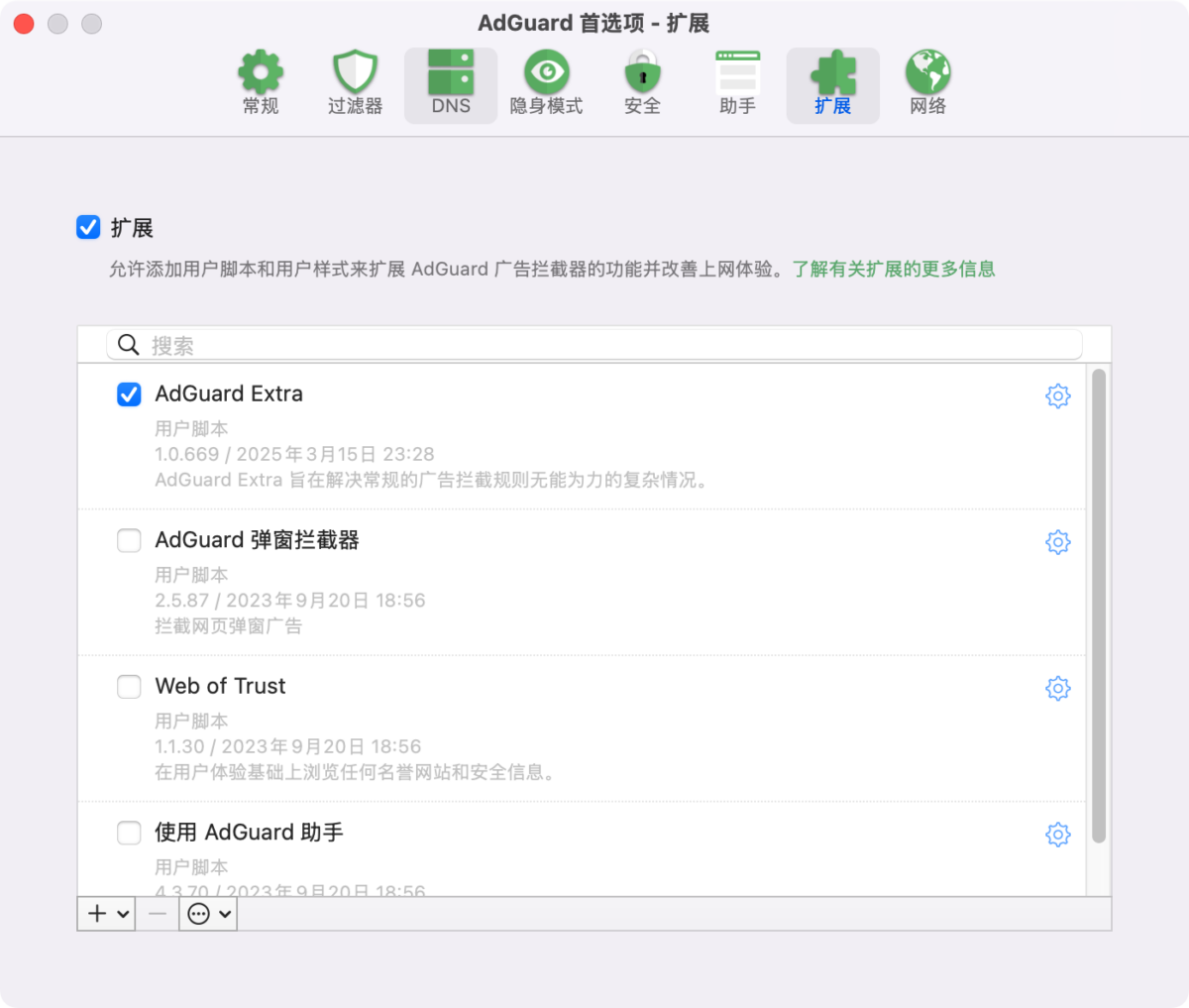The image size is (1189, 1008).
Task: Select the 使用 AdGuard 助手 extension name
Action: [x=249, y=833]
